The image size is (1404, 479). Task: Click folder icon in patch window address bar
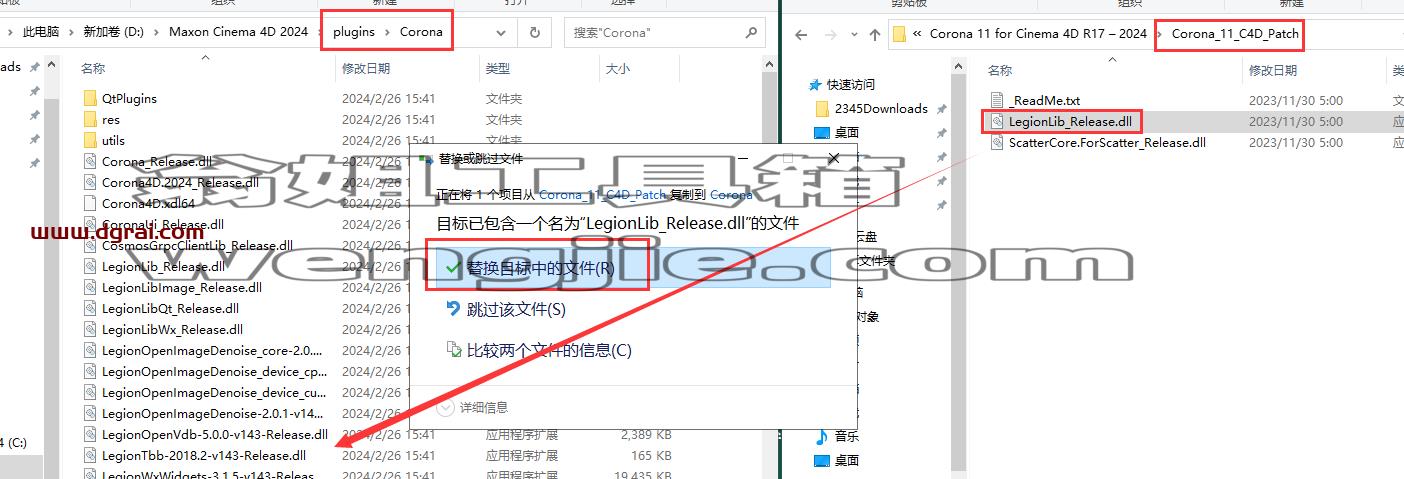point(899,34)
